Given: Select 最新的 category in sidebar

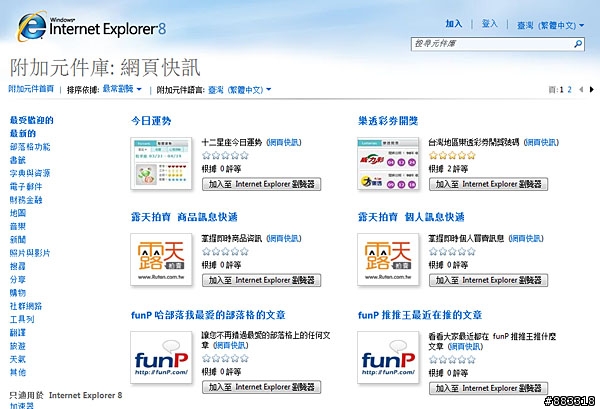Looking at the screenshot, I should 23,134.
